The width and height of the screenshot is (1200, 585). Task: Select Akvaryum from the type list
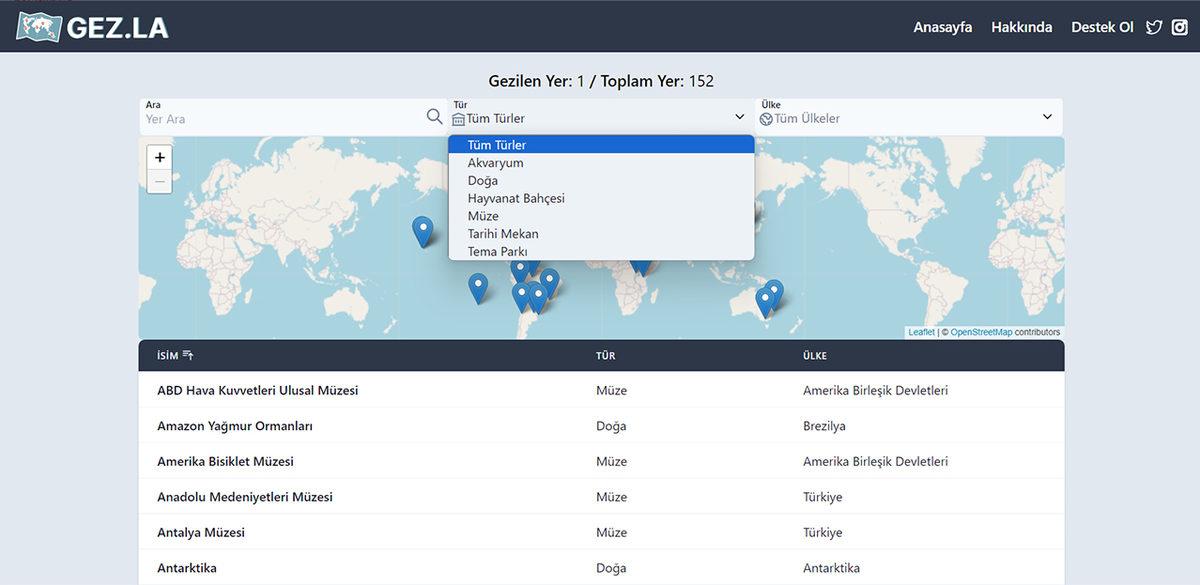(495, 163)
